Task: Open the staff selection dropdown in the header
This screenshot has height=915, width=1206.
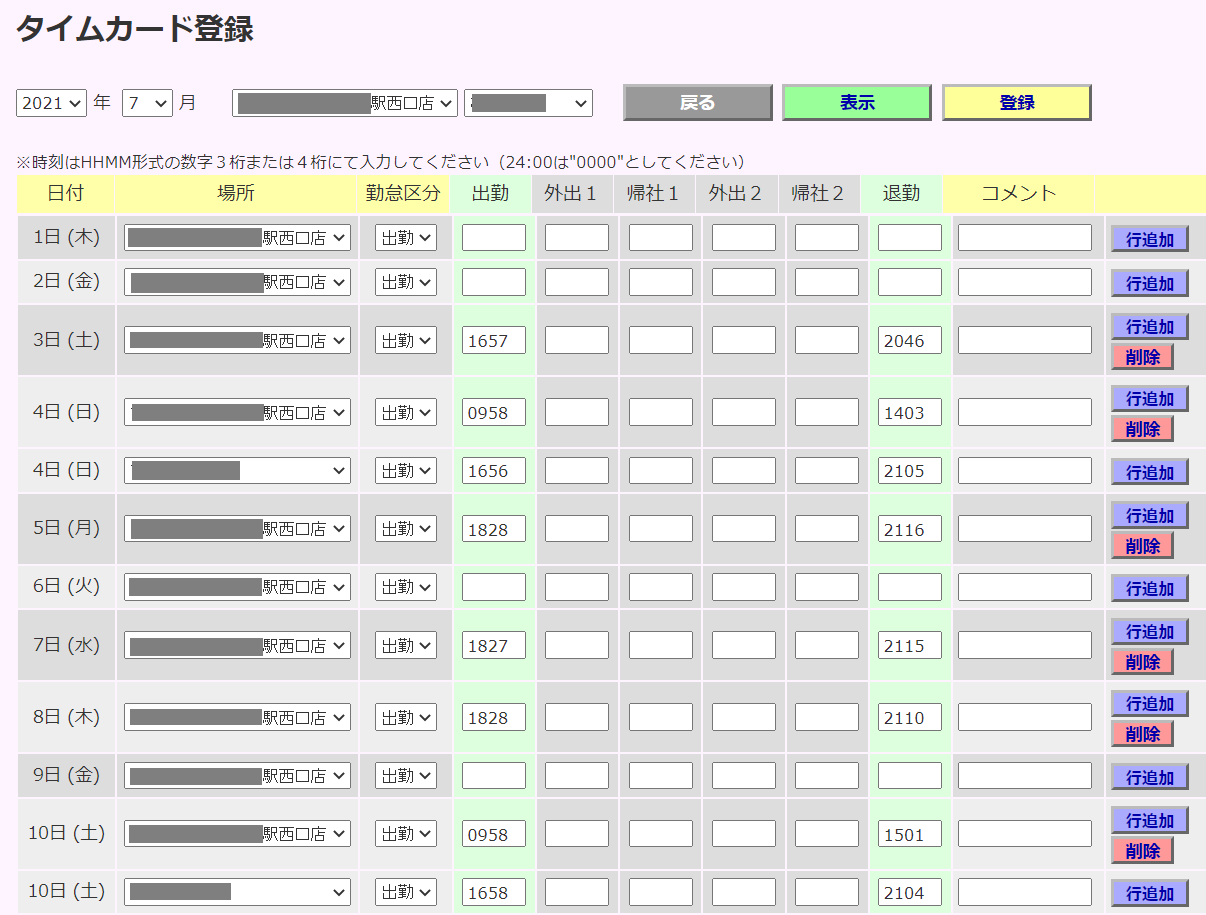Action: pyautogui.click(x=528, y=102)
